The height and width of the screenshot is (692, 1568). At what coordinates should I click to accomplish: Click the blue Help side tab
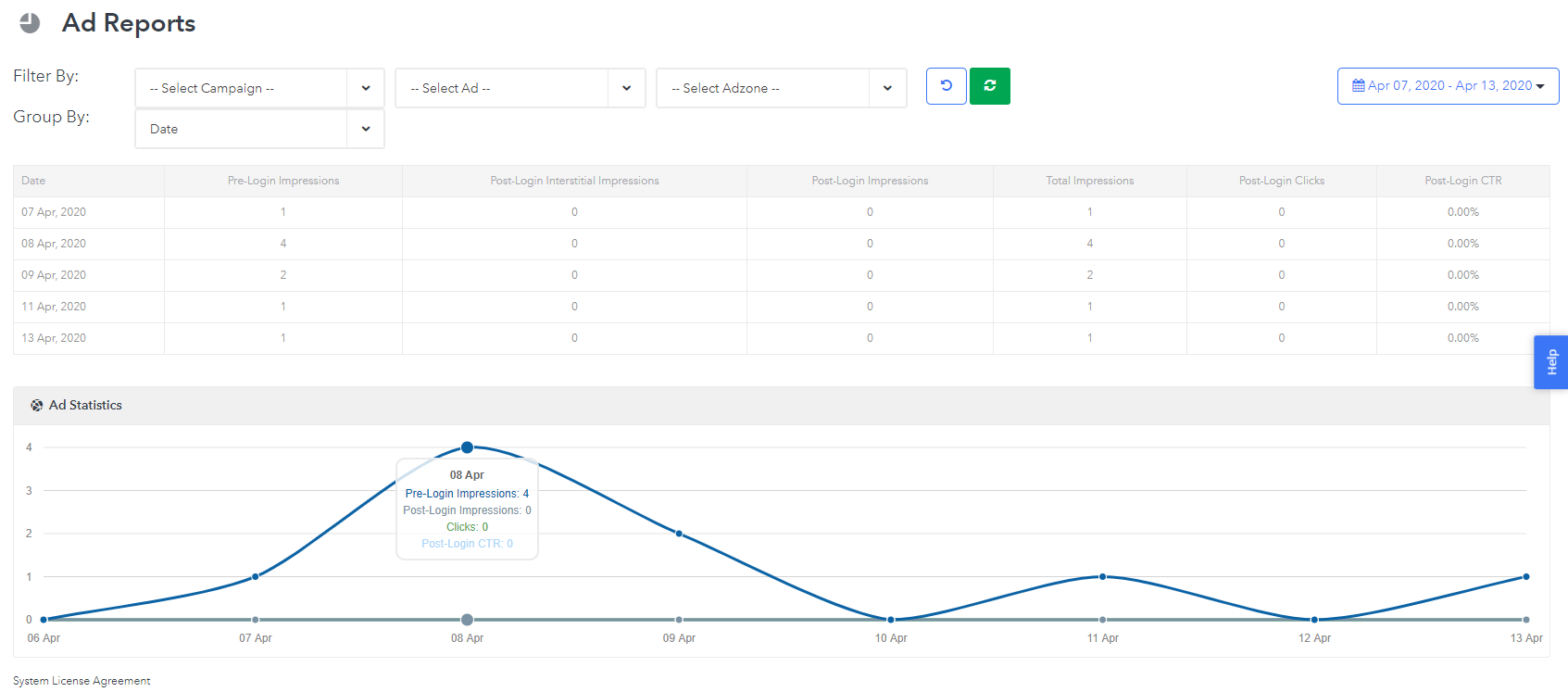1551,362
